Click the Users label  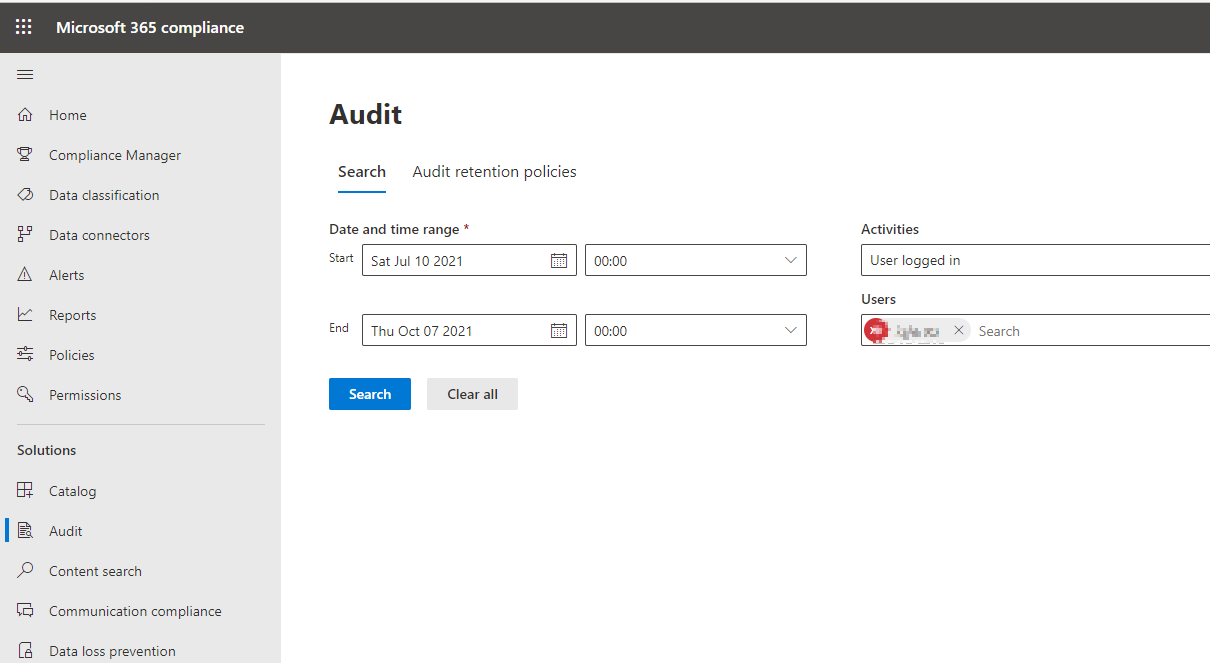coord(879,299)
